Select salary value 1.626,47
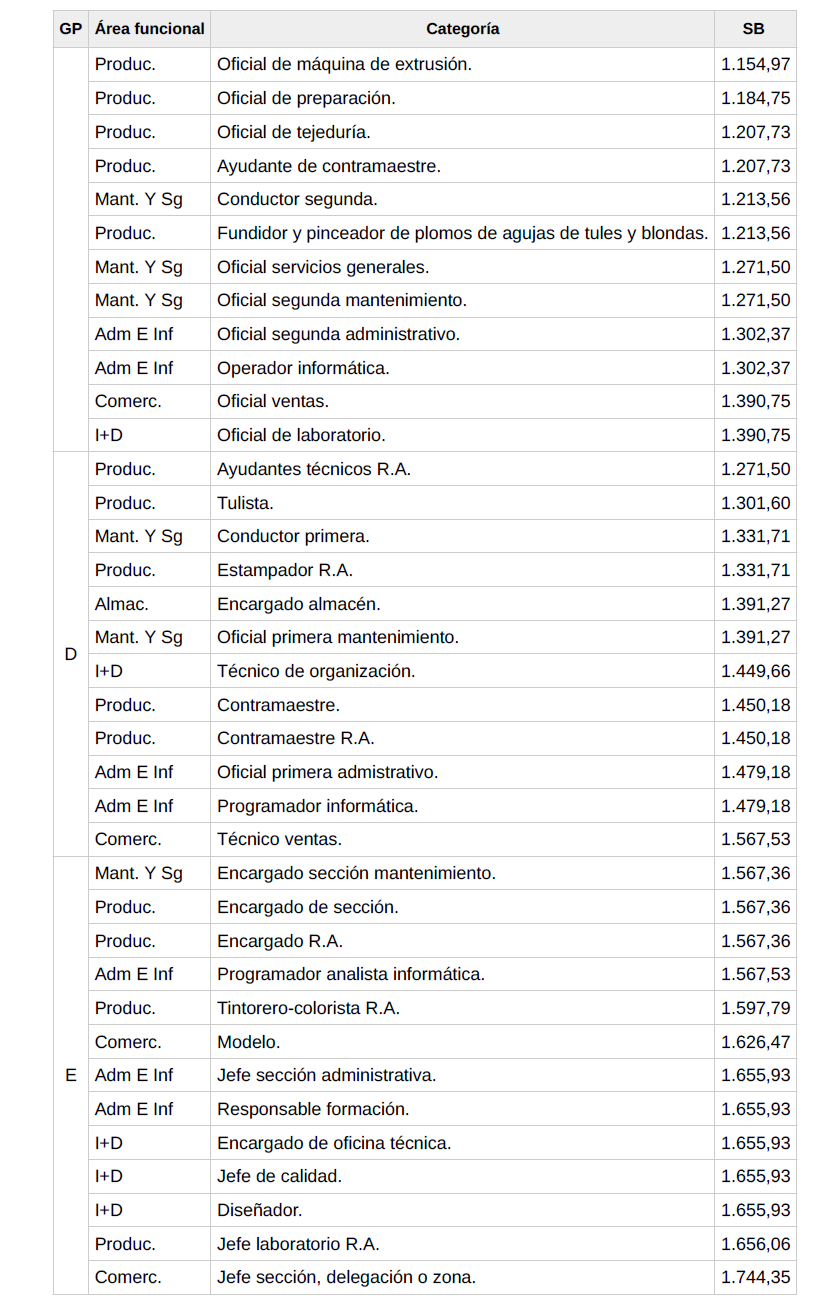 click(x=755, y=1042)
